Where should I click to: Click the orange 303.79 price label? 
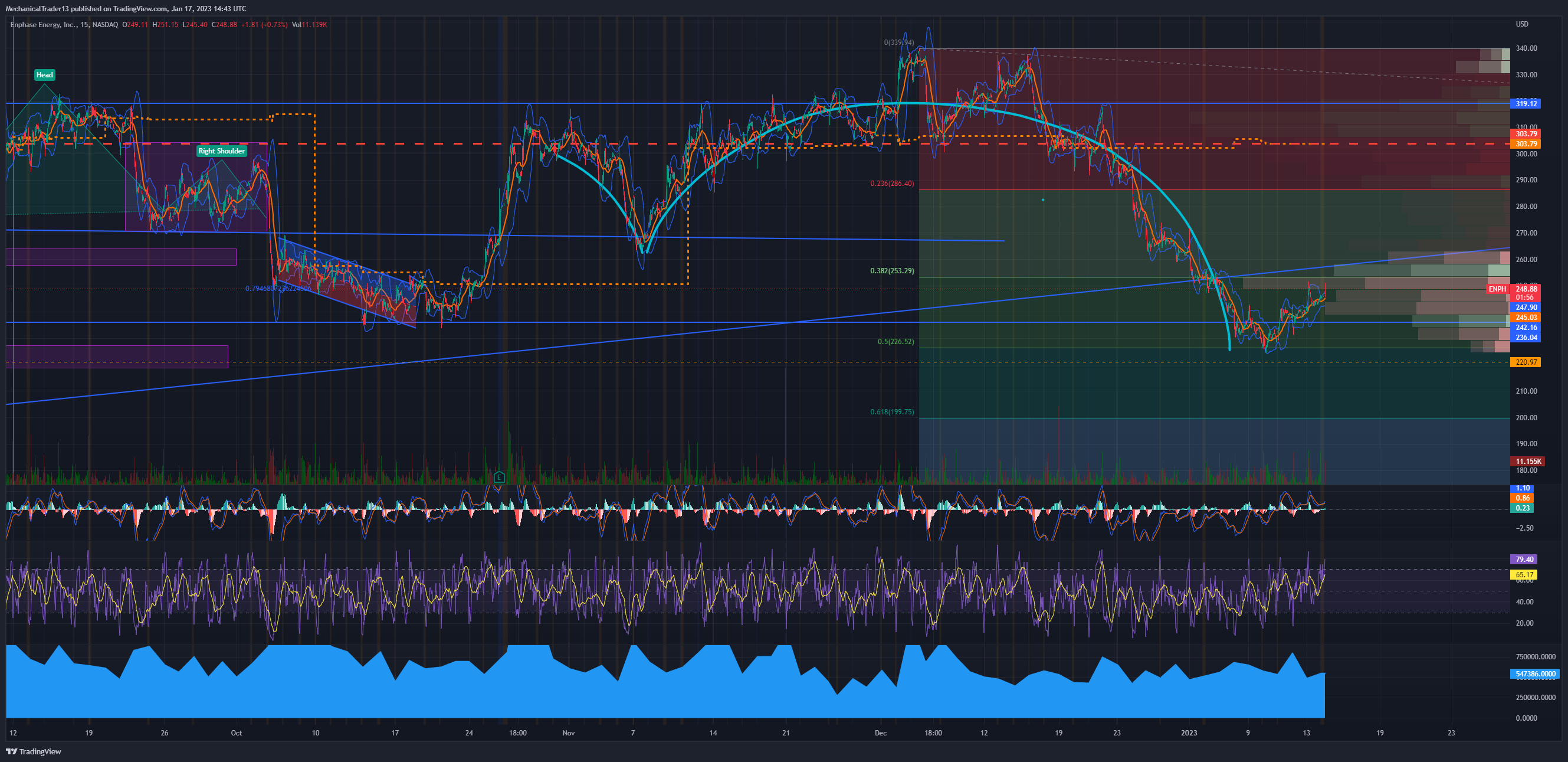1526,144
